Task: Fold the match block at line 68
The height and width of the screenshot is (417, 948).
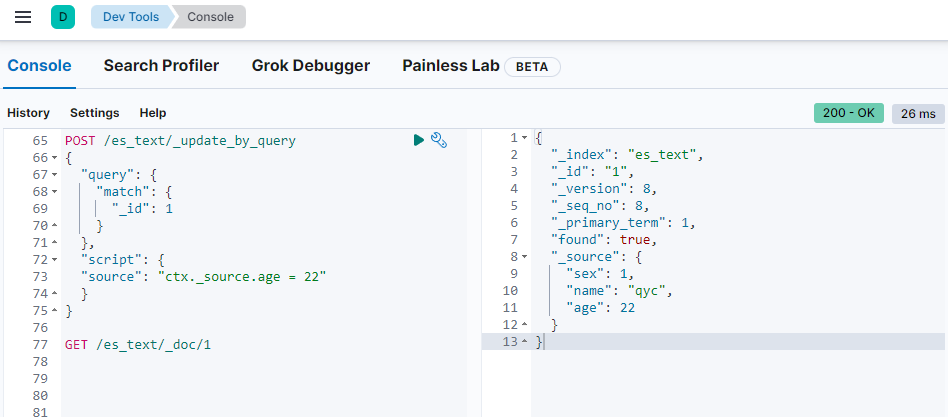Action: point(54,192)
